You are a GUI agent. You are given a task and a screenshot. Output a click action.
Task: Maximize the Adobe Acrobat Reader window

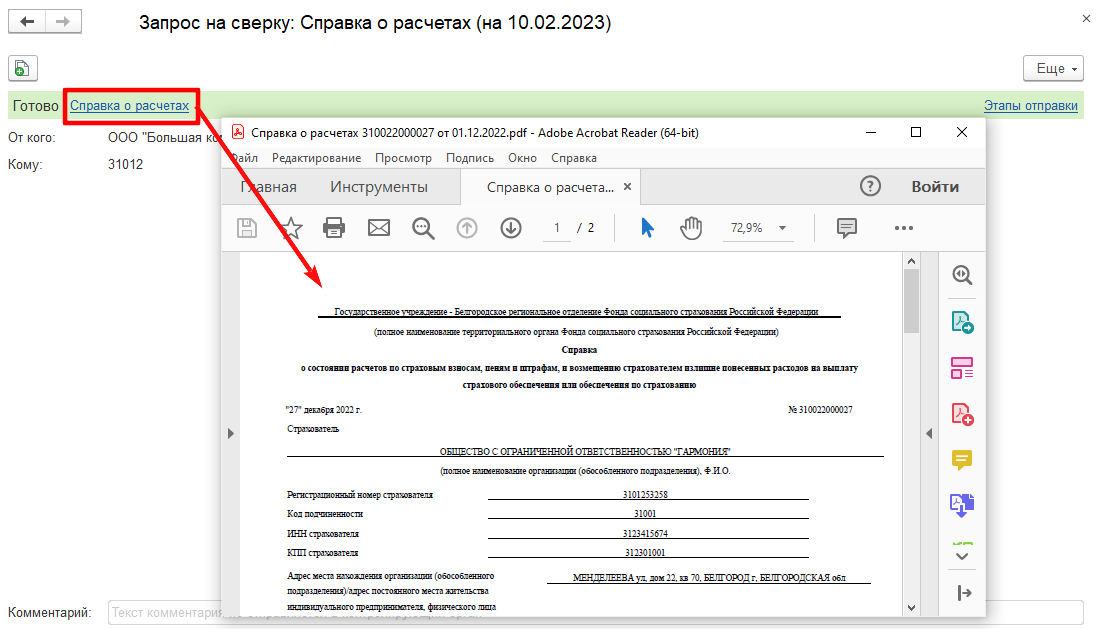click(916, 132)
